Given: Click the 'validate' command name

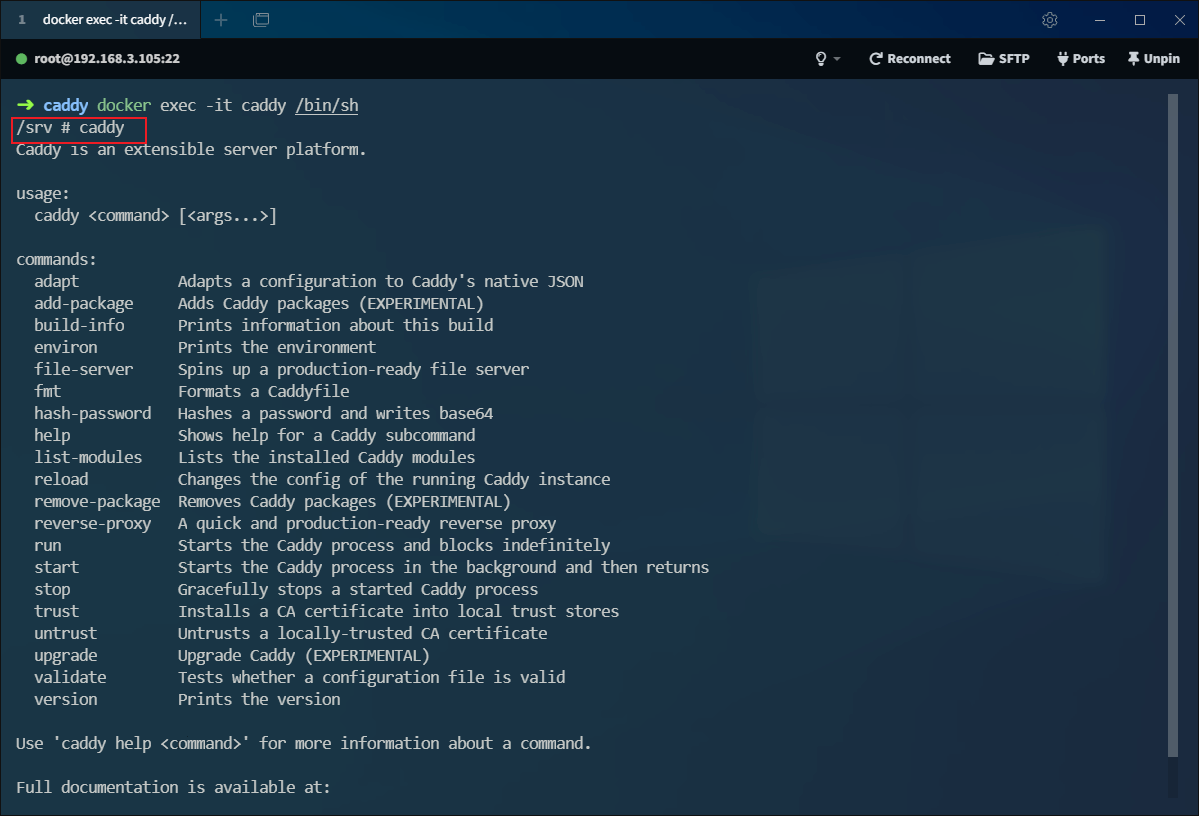Looking at the screenshot, I should (x=70, y=678).
